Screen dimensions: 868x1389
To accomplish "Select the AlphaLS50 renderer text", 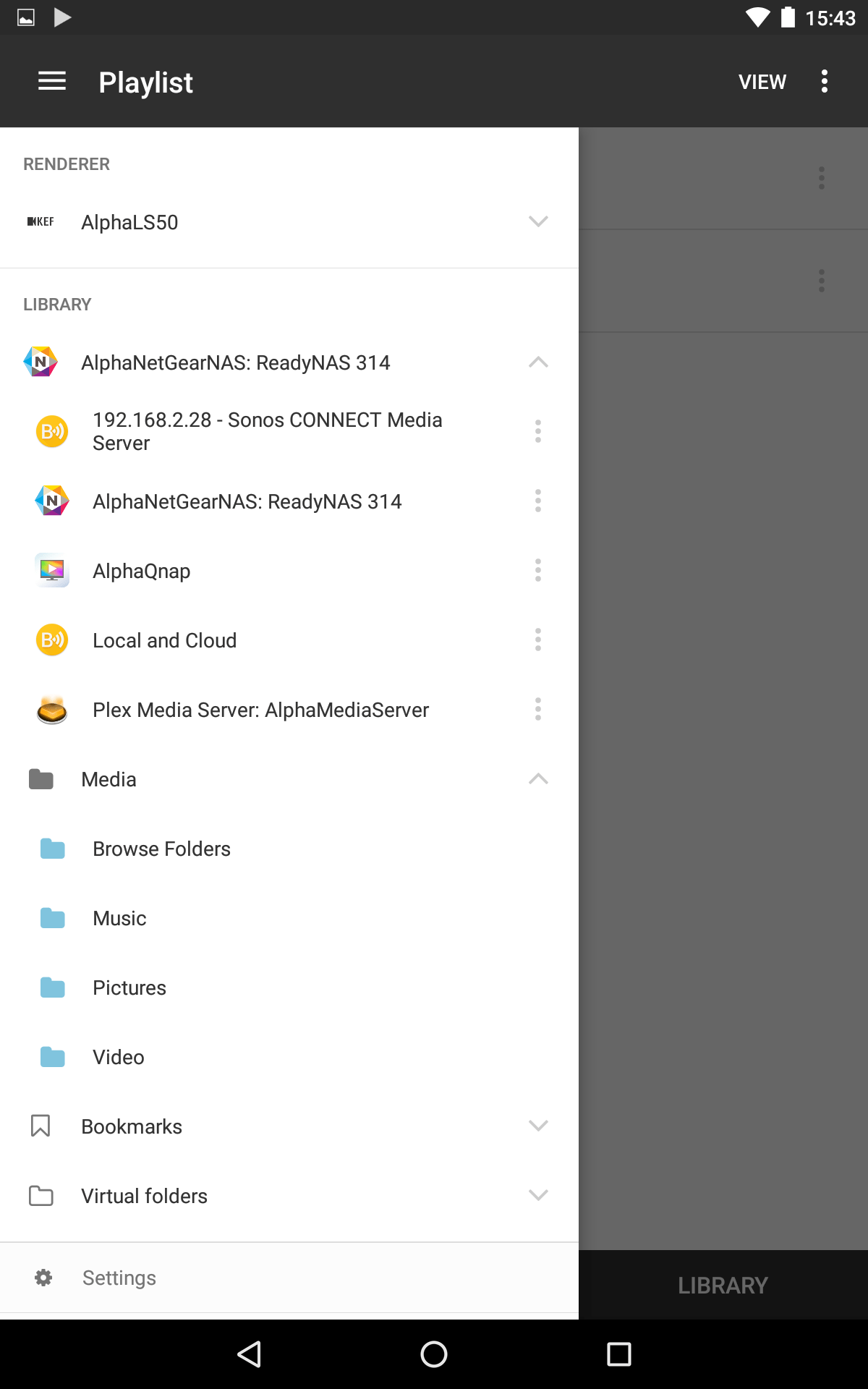I will (x=129, y=222).
